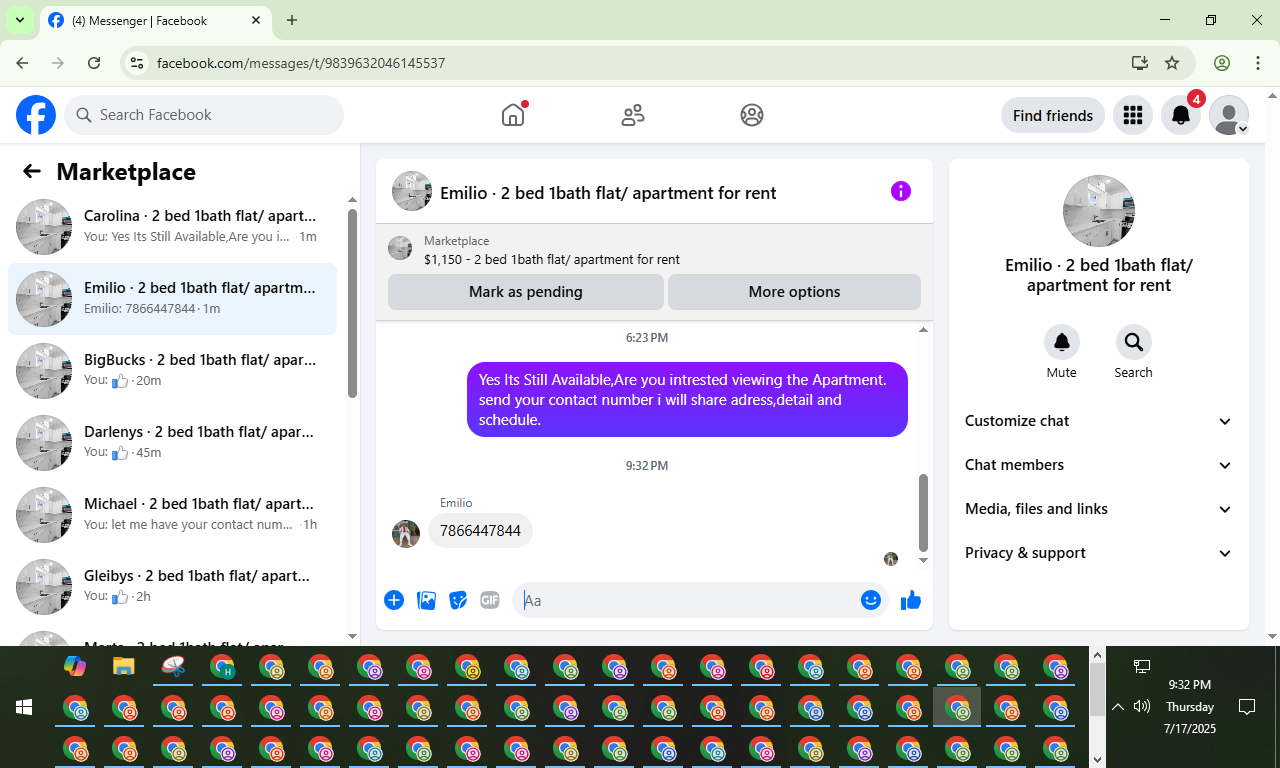Search in conversation using magnifier icon
This screenshot has width=1280, height=768.
tap(1134, 343)
